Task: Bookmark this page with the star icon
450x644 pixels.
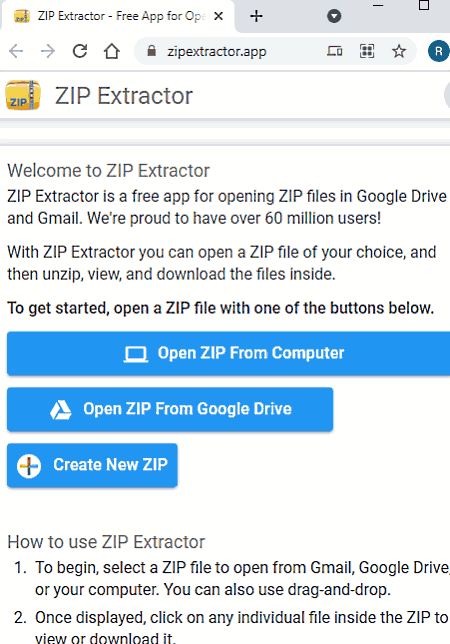Action: click(399, 51)
